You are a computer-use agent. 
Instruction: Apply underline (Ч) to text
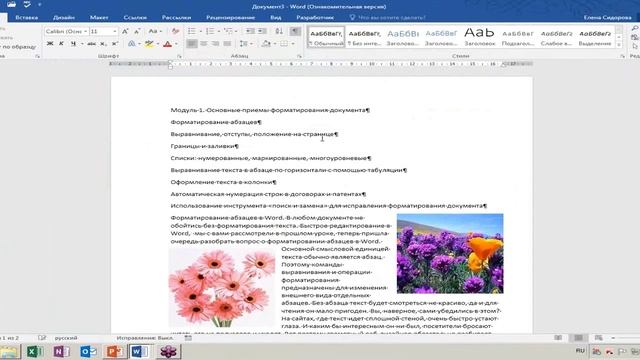coord(73,44)
